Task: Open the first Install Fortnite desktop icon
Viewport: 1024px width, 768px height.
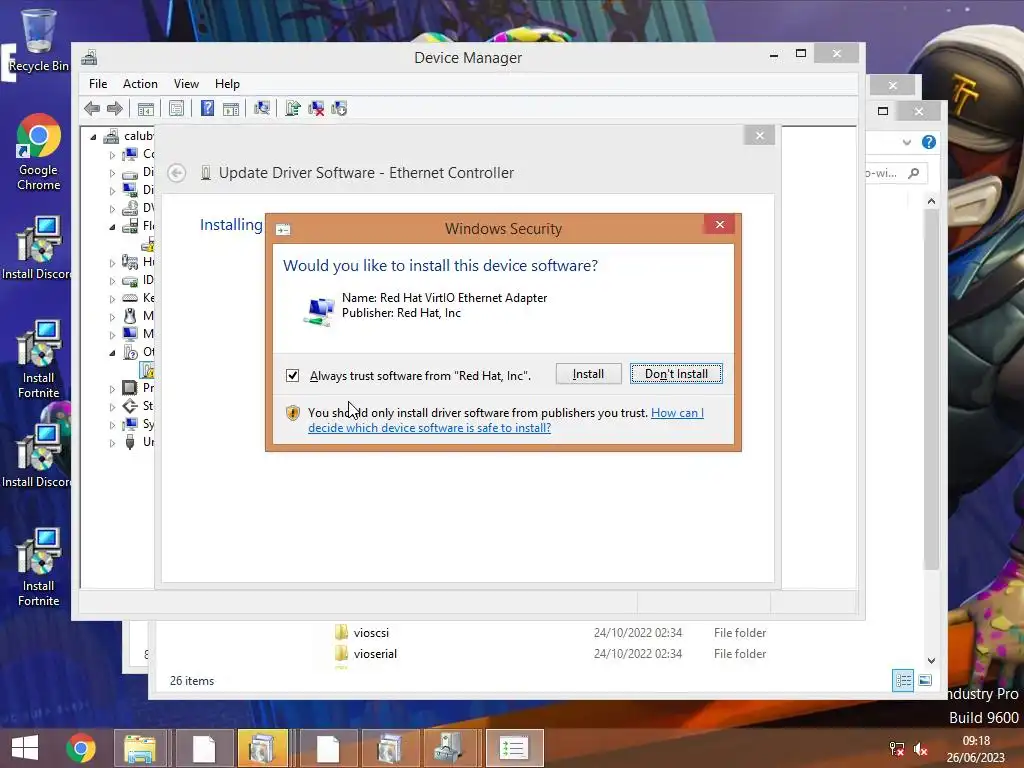Action: click(39, 359)
